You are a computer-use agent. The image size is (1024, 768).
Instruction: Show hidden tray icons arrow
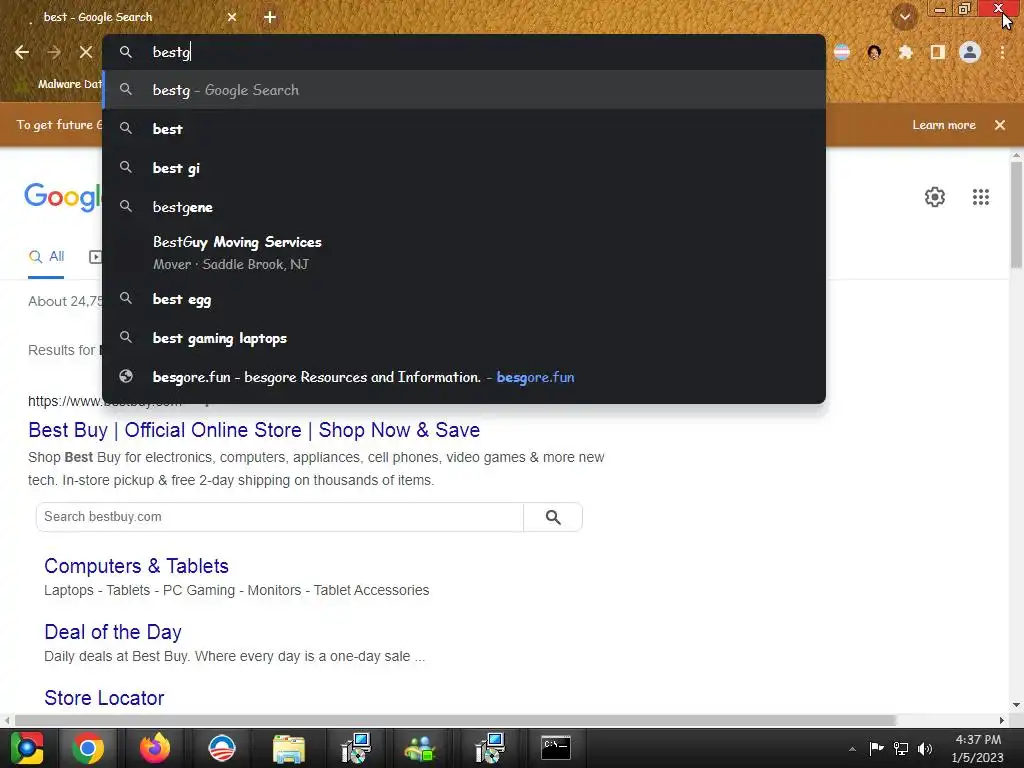coord(852,749)
